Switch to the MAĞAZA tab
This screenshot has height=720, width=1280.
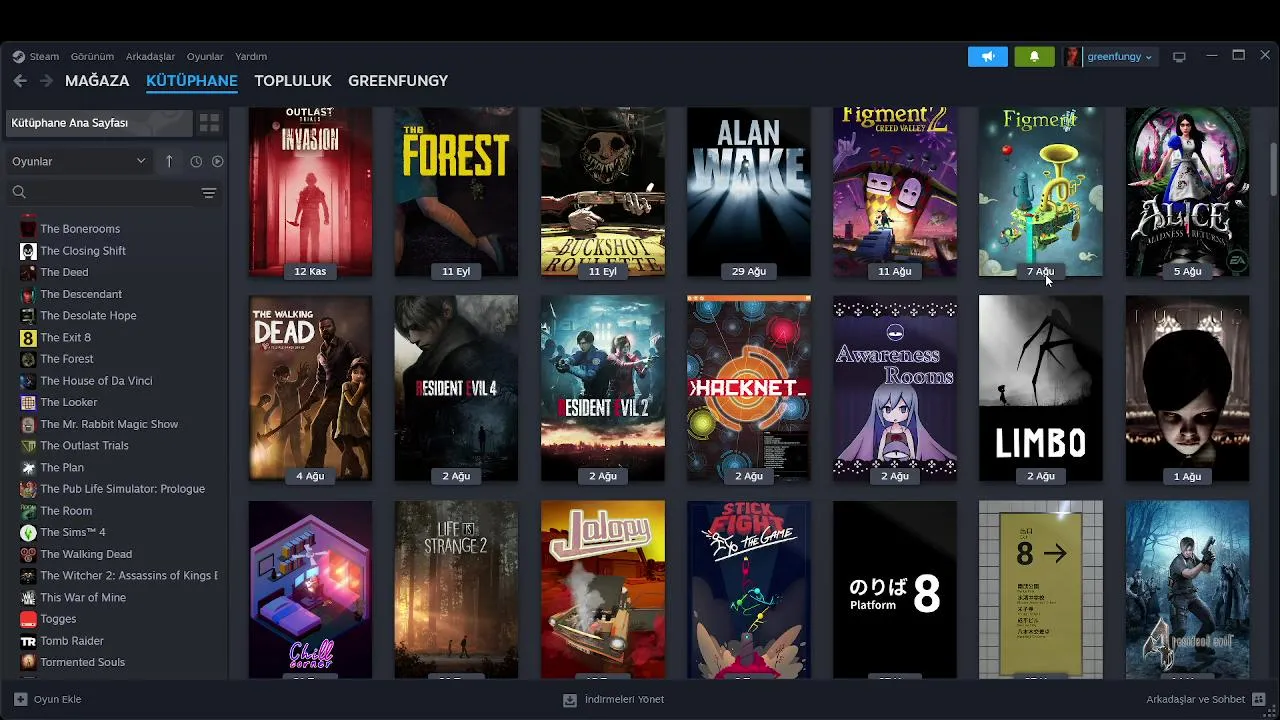(x=97, y=81)
